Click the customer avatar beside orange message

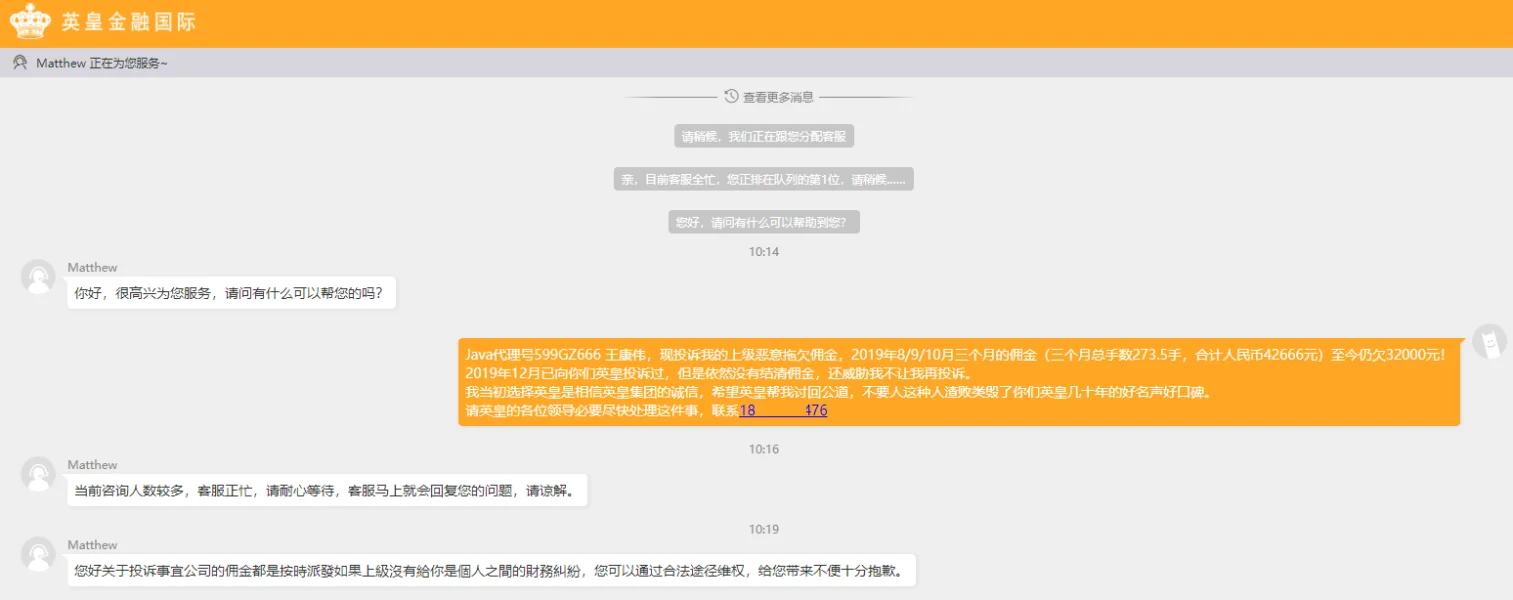coord(1489,342)
